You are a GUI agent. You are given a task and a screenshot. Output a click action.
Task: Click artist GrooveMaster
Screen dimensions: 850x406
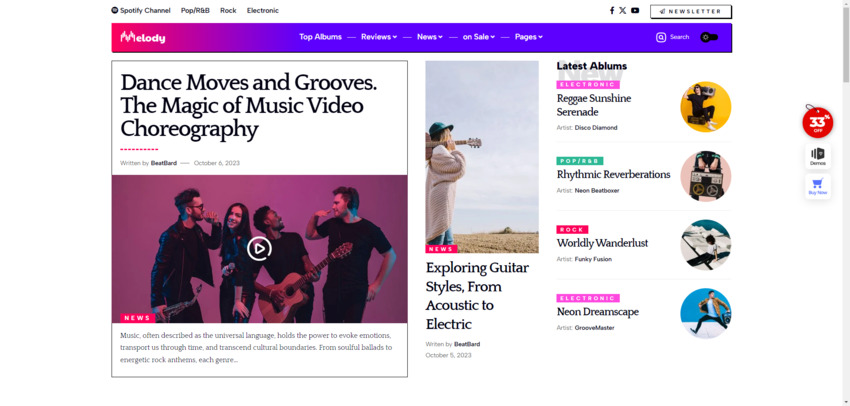tap(594, 328)
